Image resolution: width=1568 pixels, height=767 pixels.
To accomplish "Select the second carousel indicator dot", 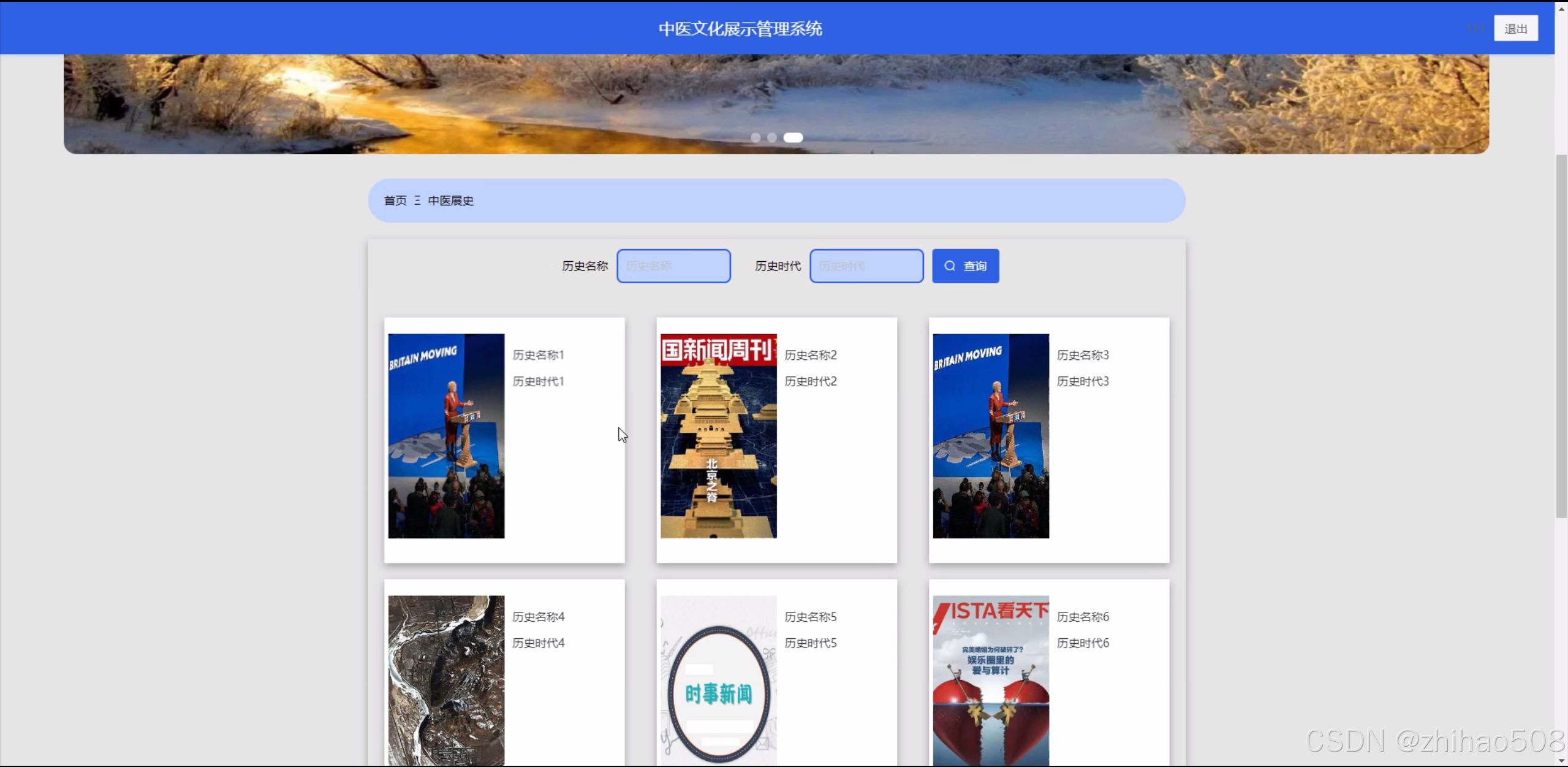I will click(x=772, y=137).
